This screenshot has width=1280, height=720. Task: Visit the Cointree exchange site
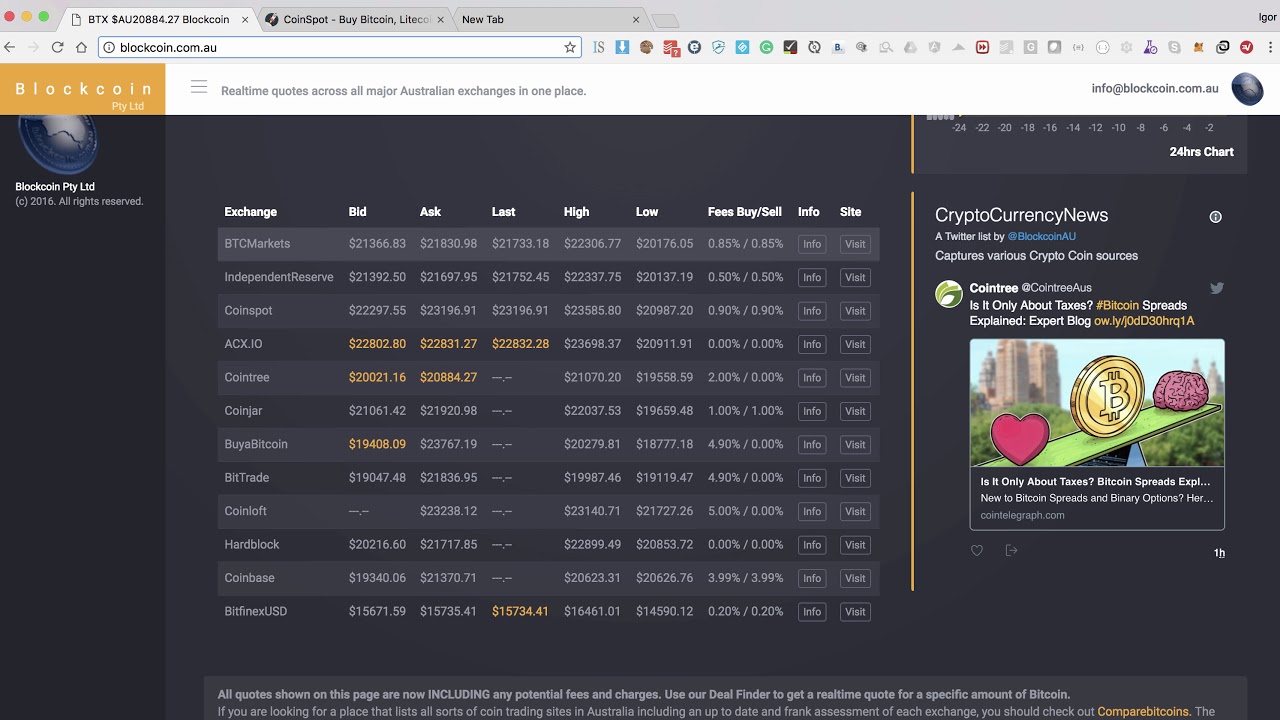[855, 378]
